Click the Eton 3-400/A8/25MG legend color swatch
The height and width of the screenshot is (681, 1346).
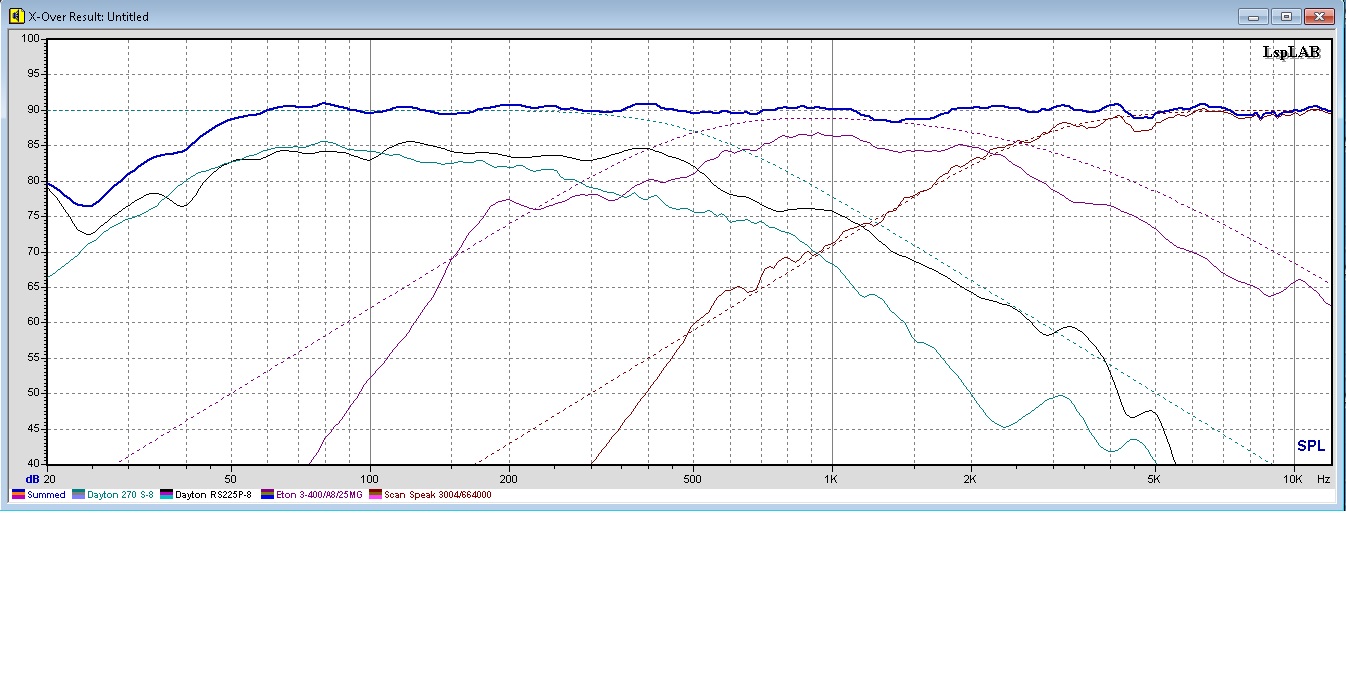point(267,495)
